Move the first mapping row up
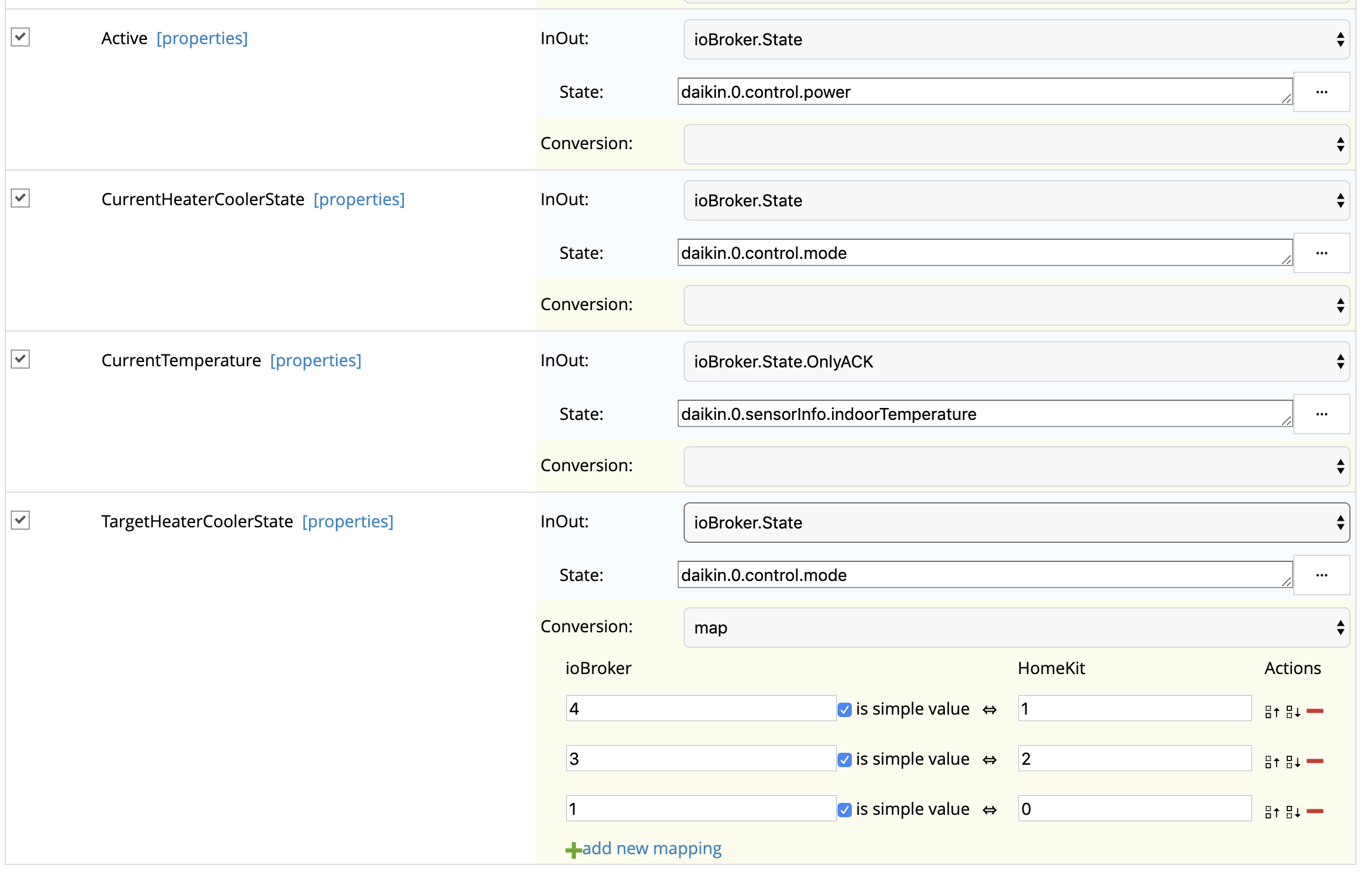Screen dimensions: 1372x890 pyautogui.click(x=1272, y=711)
